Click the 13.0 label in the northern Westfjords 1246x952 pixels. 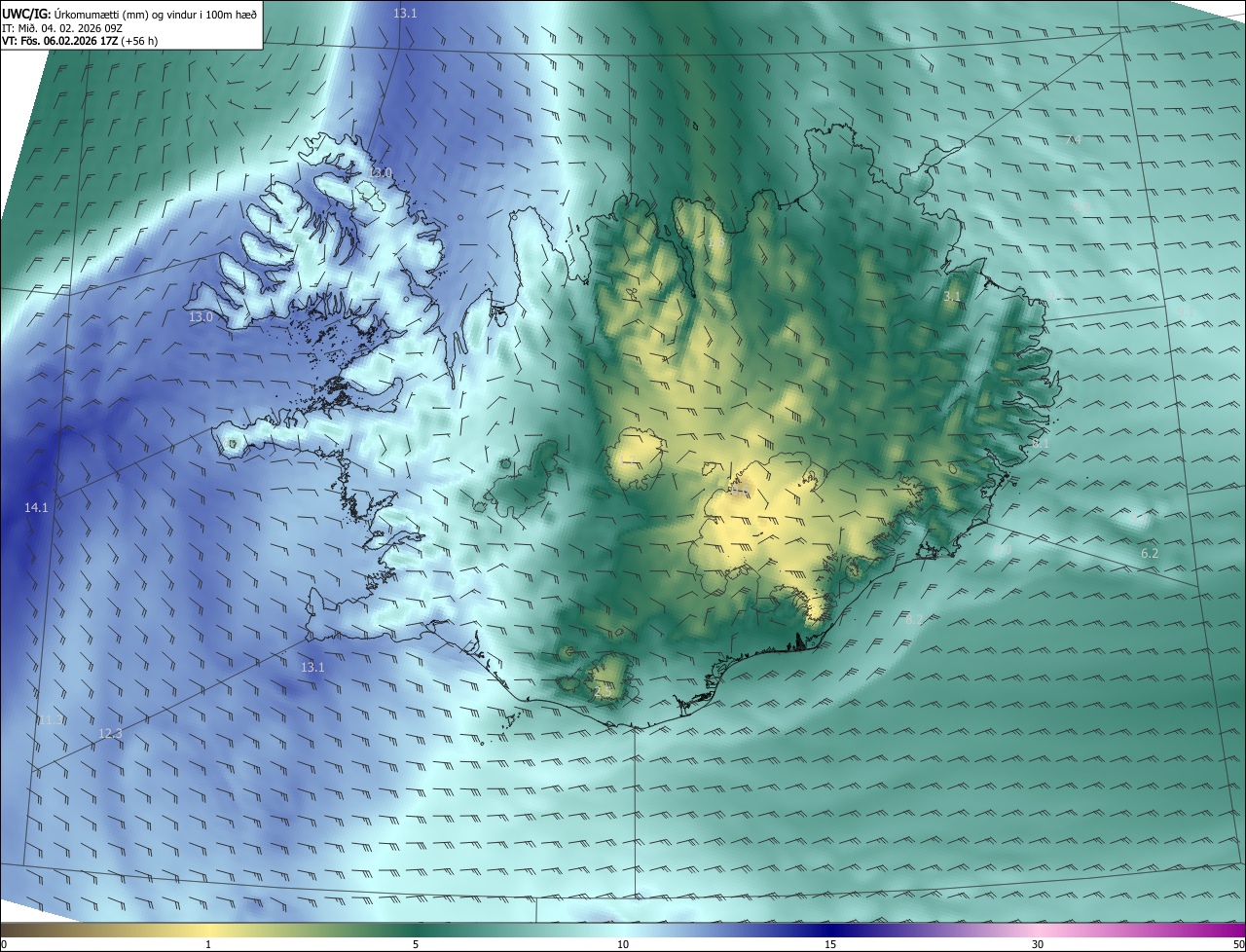click(381, 172)
